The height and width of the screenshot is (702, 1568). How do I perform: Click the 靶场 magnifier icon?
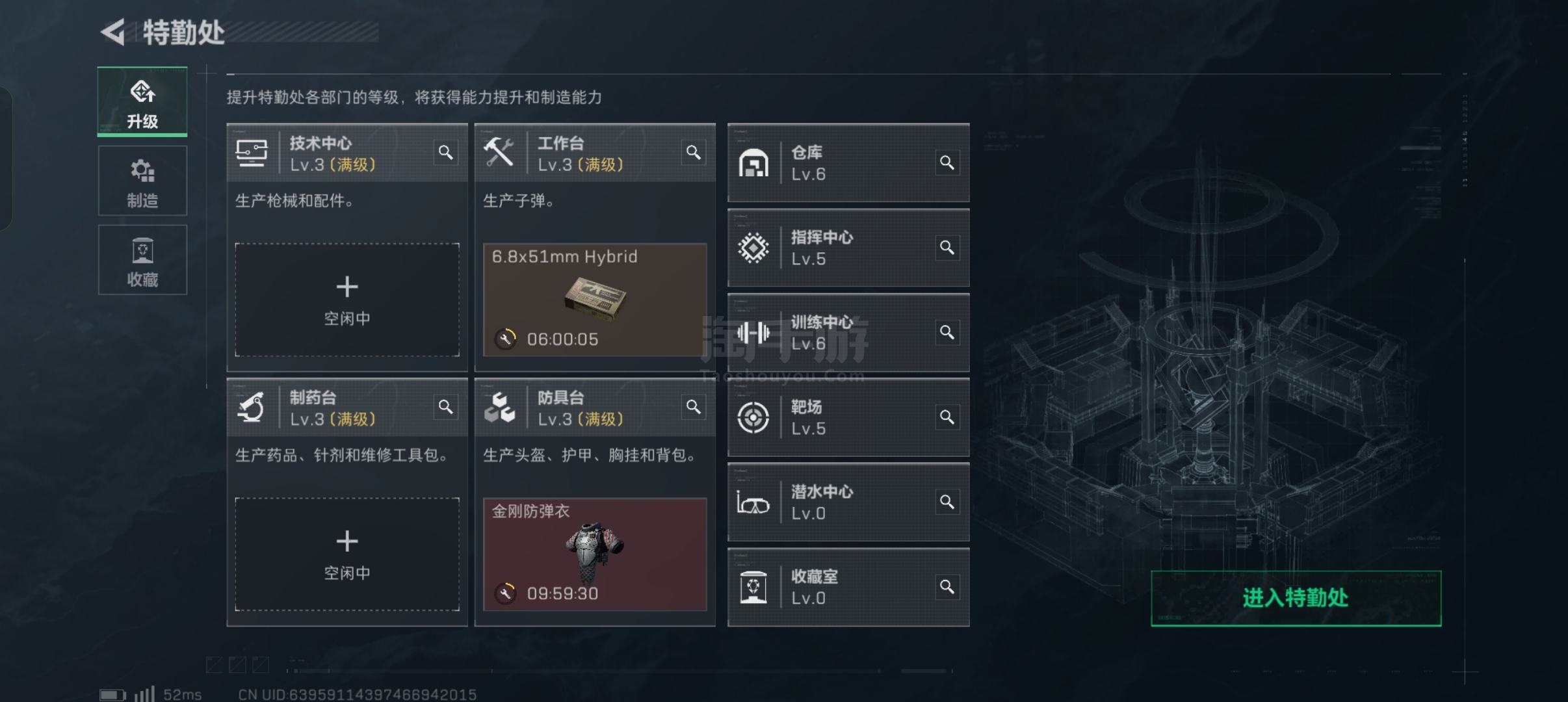[947, 417]
